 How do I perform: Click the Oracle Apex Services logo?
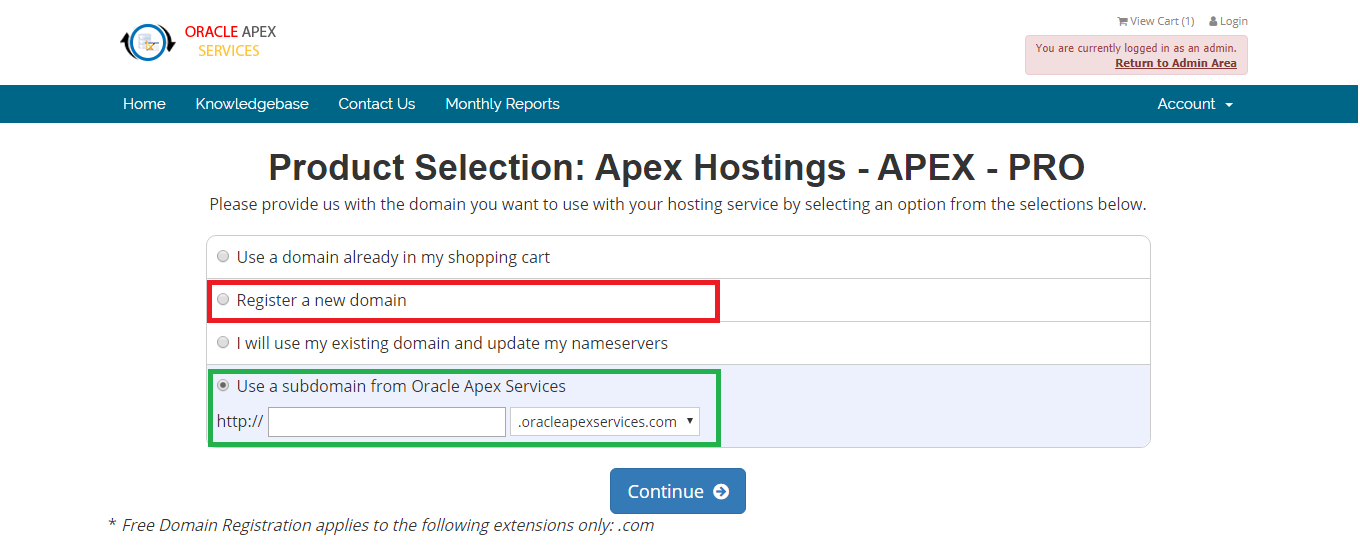point(198,42)
